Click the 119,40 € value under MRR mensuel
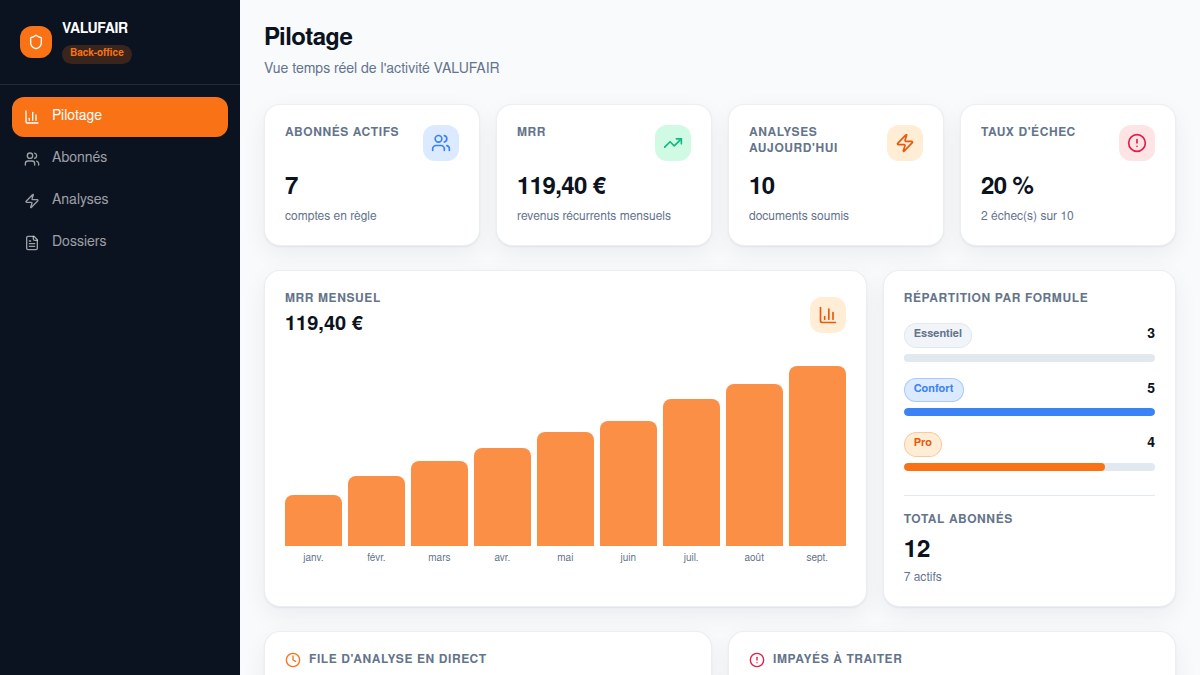Viewport: 1200px width, 675px height. 324,323
